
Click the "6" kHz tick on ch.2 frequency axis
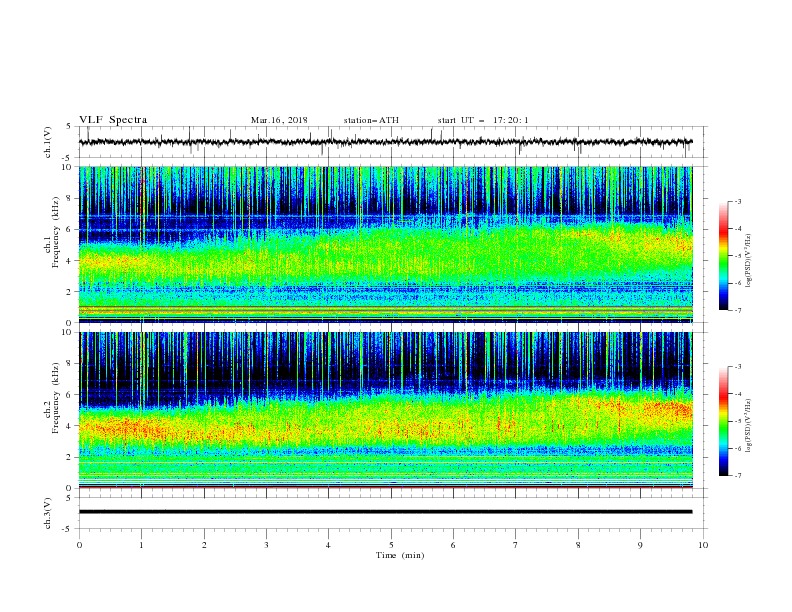pyautogui.click(x=70, y=395)
